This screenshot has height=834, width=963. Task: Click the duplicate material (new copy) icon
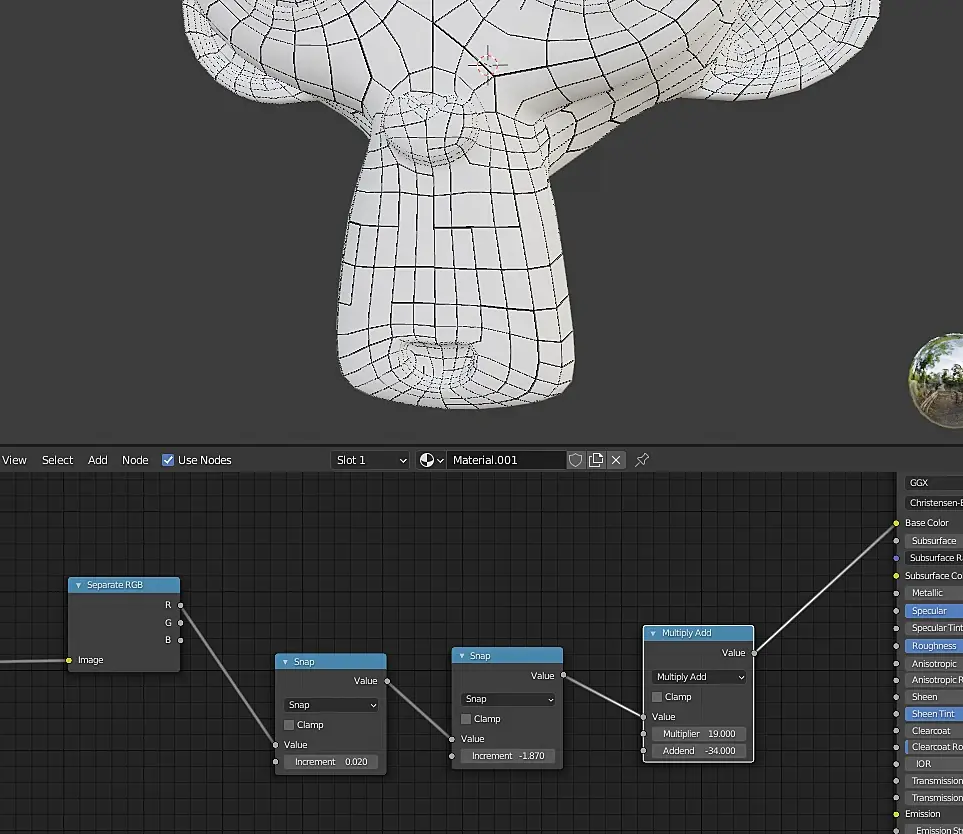point(596,460)
